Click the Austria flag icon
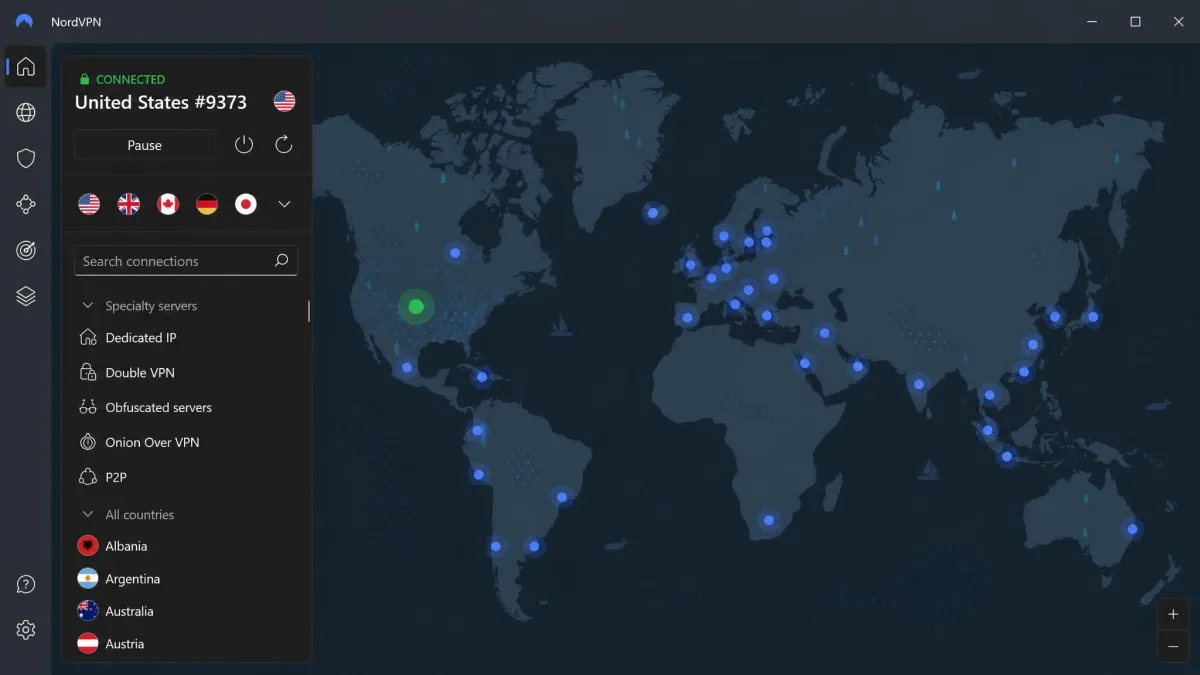 (x=88, y=644)
